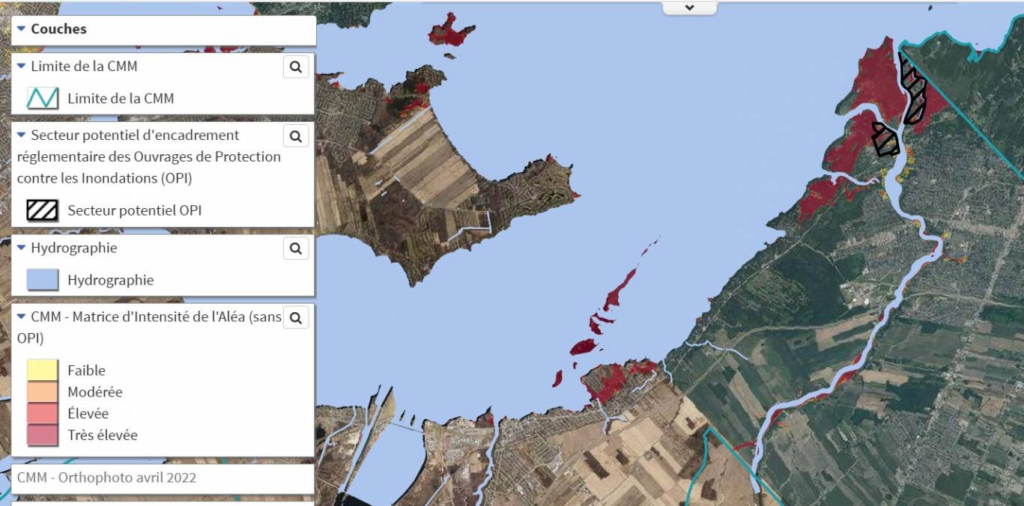This screenshot has width=1024, height=506.
Task: Select CMM - Orthophoto avril 2022 layer
Action: point(106,478)
